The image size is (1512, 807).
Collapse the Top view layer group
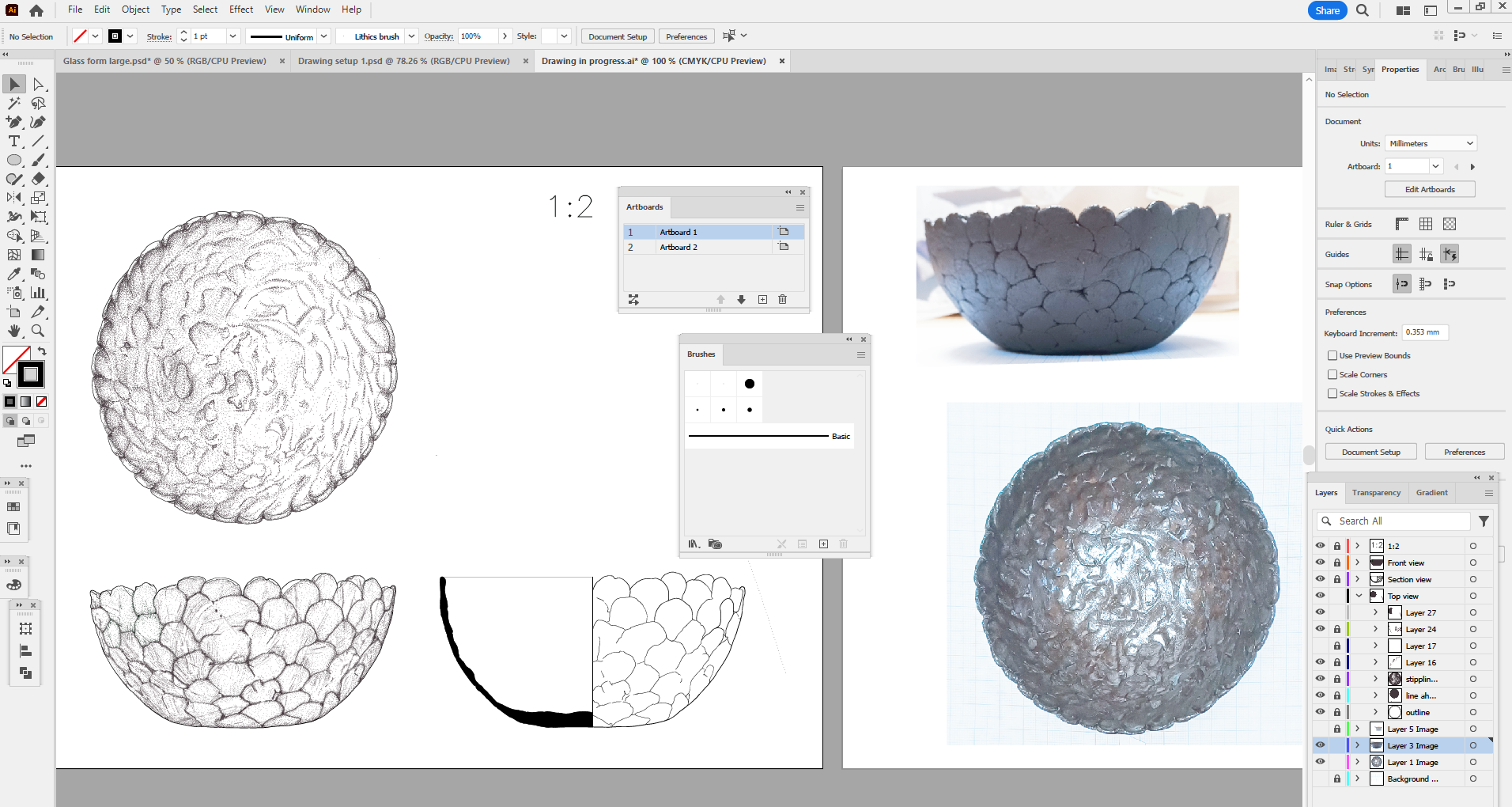coord(1359,597)
